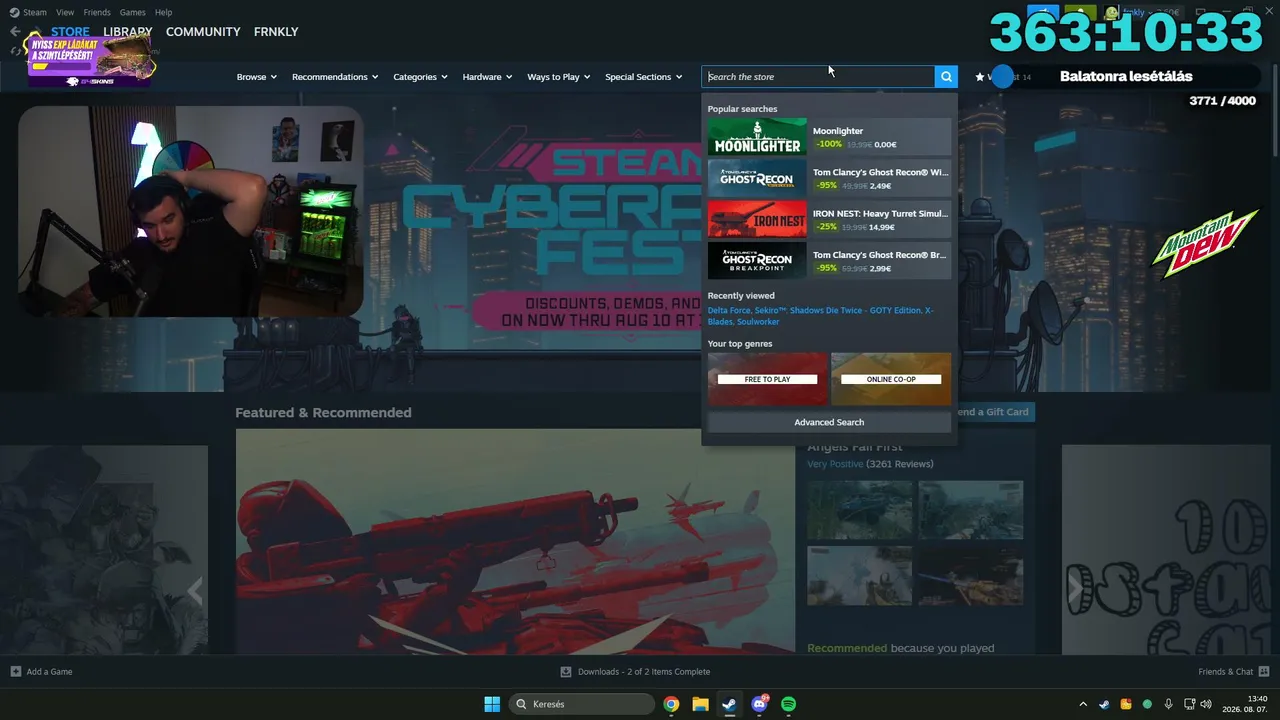Open Discord from the taskbar
1280x720 pixels.
pyautogui.click(x=759, y=704)
